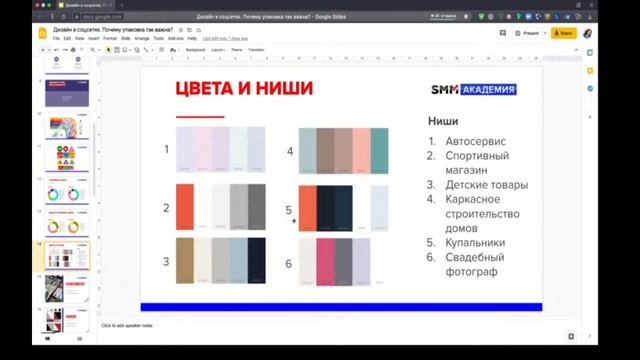The image size is (640, 360).
Task: Open the Tools menu
Action: coord(159,38)
